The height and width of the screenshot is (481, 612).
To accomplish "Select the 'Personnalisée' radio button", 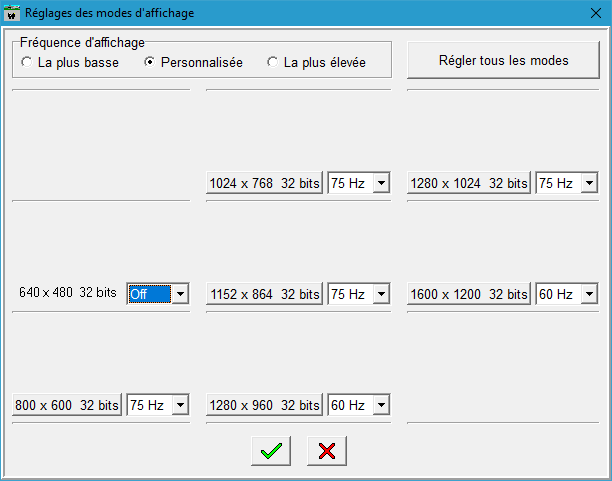I will [x=150, y=62].
